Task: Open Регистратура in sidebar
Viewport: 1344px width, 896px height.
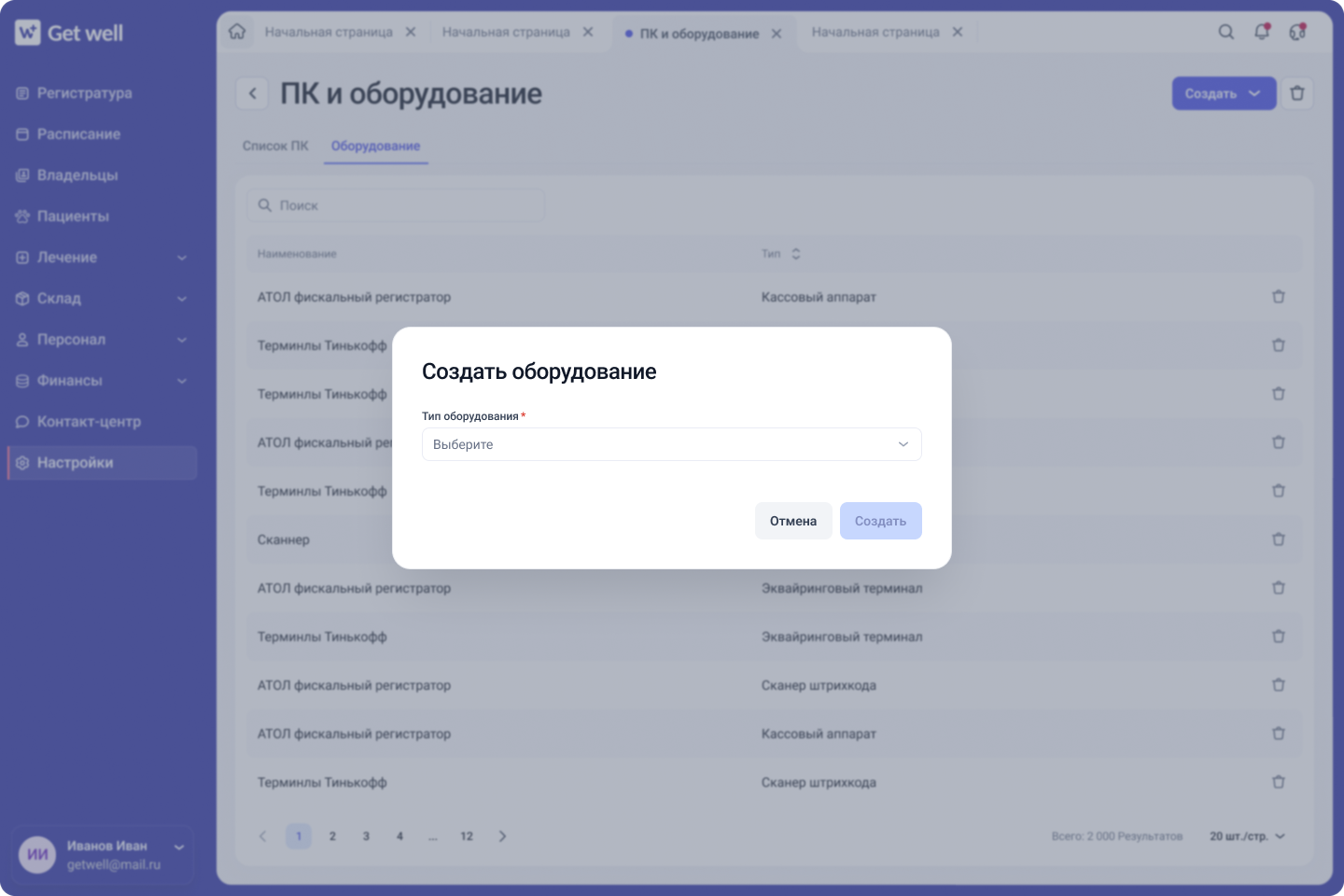Action: [103, 93]
